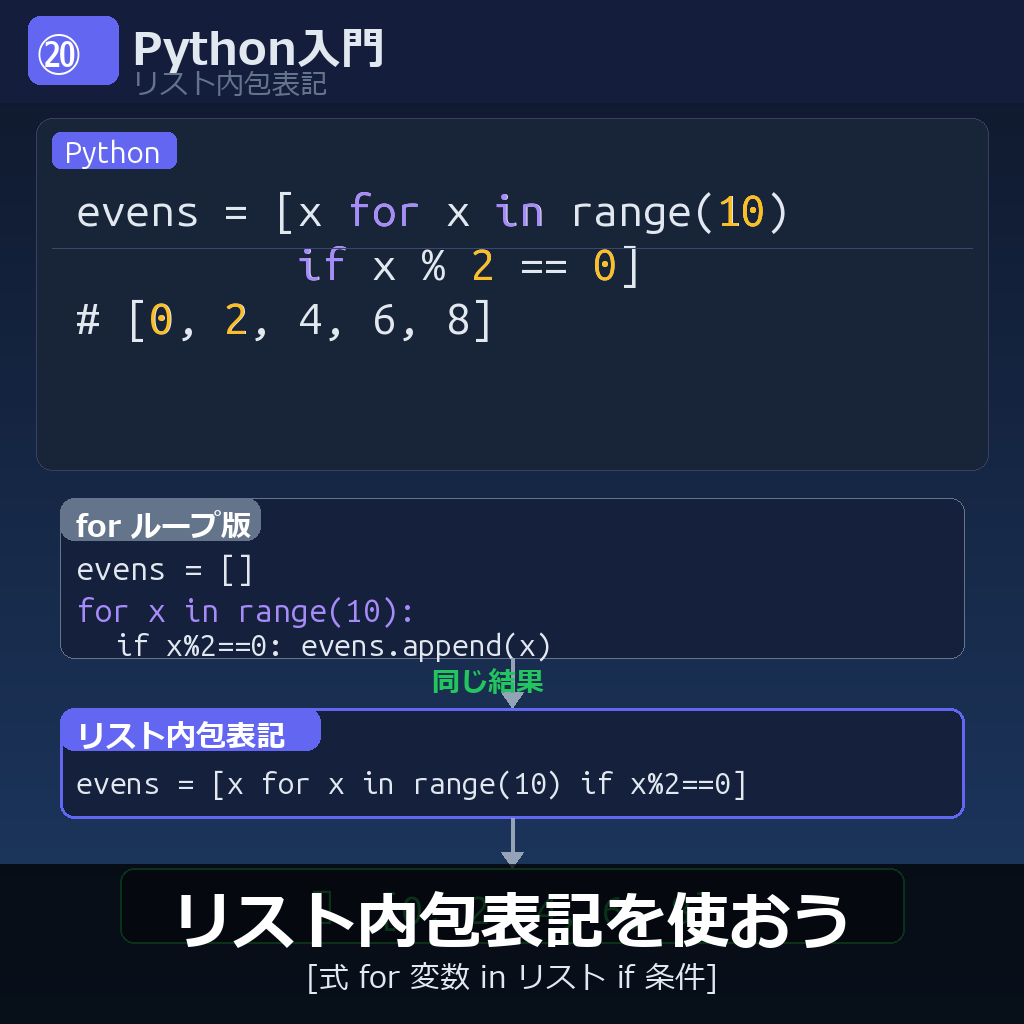
Task: Click evens = [x for x in range(10) if x%2==0]
Action: 411,784
